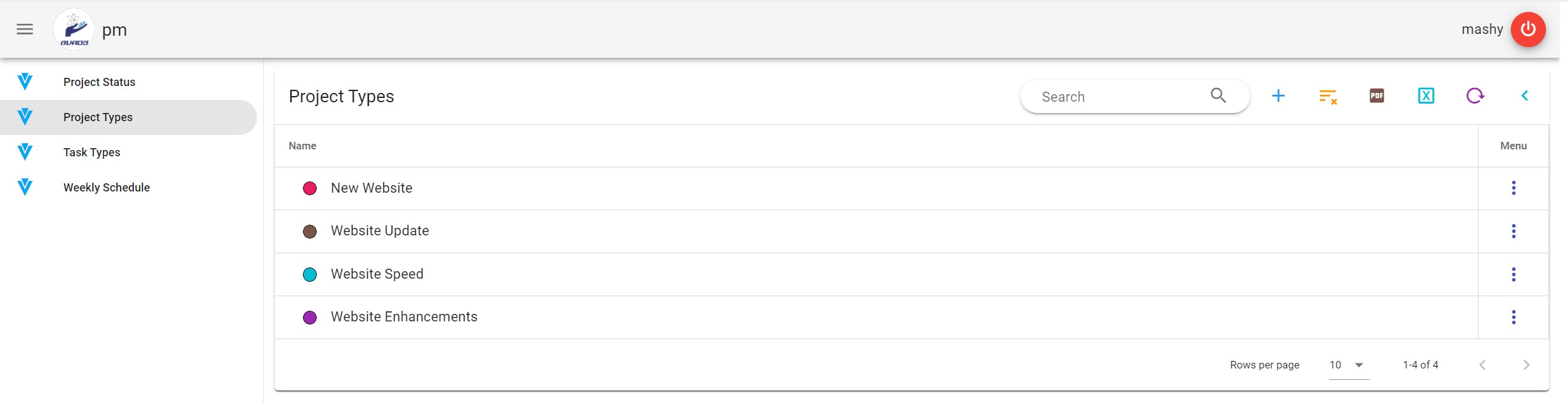Open three-dot menu for Website Speed

click(1513, 274)
